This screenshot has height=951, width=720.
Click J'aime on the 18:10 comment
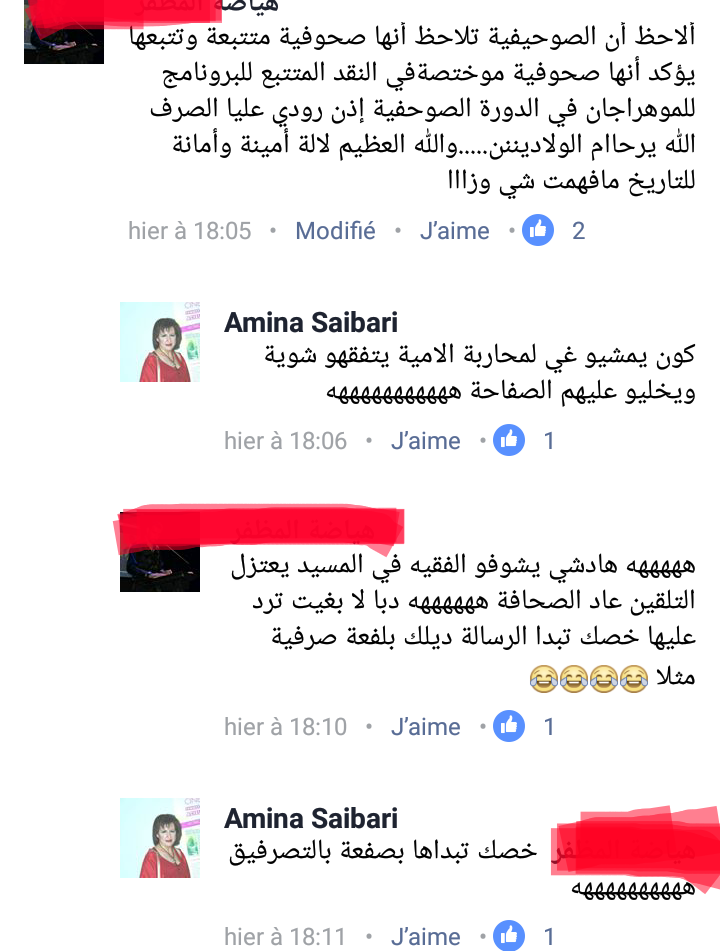point(425,727)
